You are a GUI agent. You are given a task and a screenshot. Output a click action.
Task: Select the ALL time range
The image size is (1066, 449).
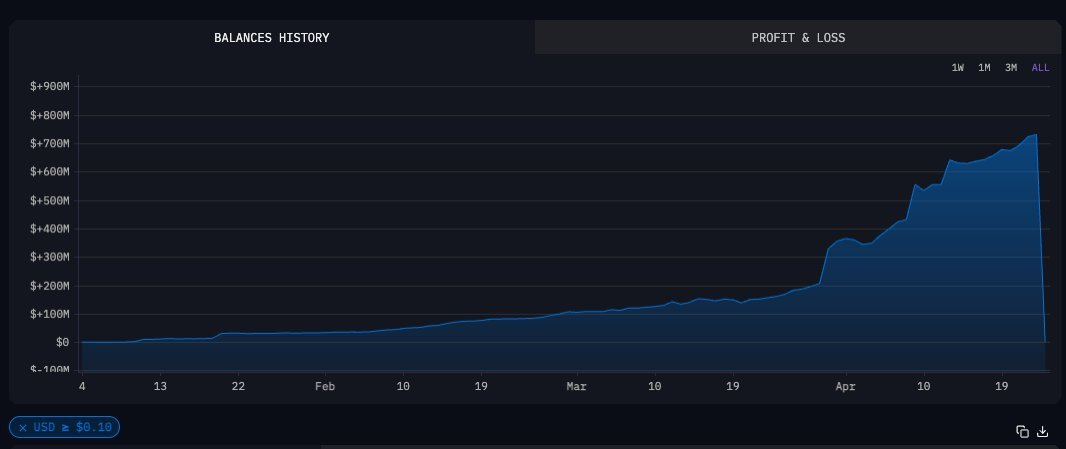pos(1040,67)
